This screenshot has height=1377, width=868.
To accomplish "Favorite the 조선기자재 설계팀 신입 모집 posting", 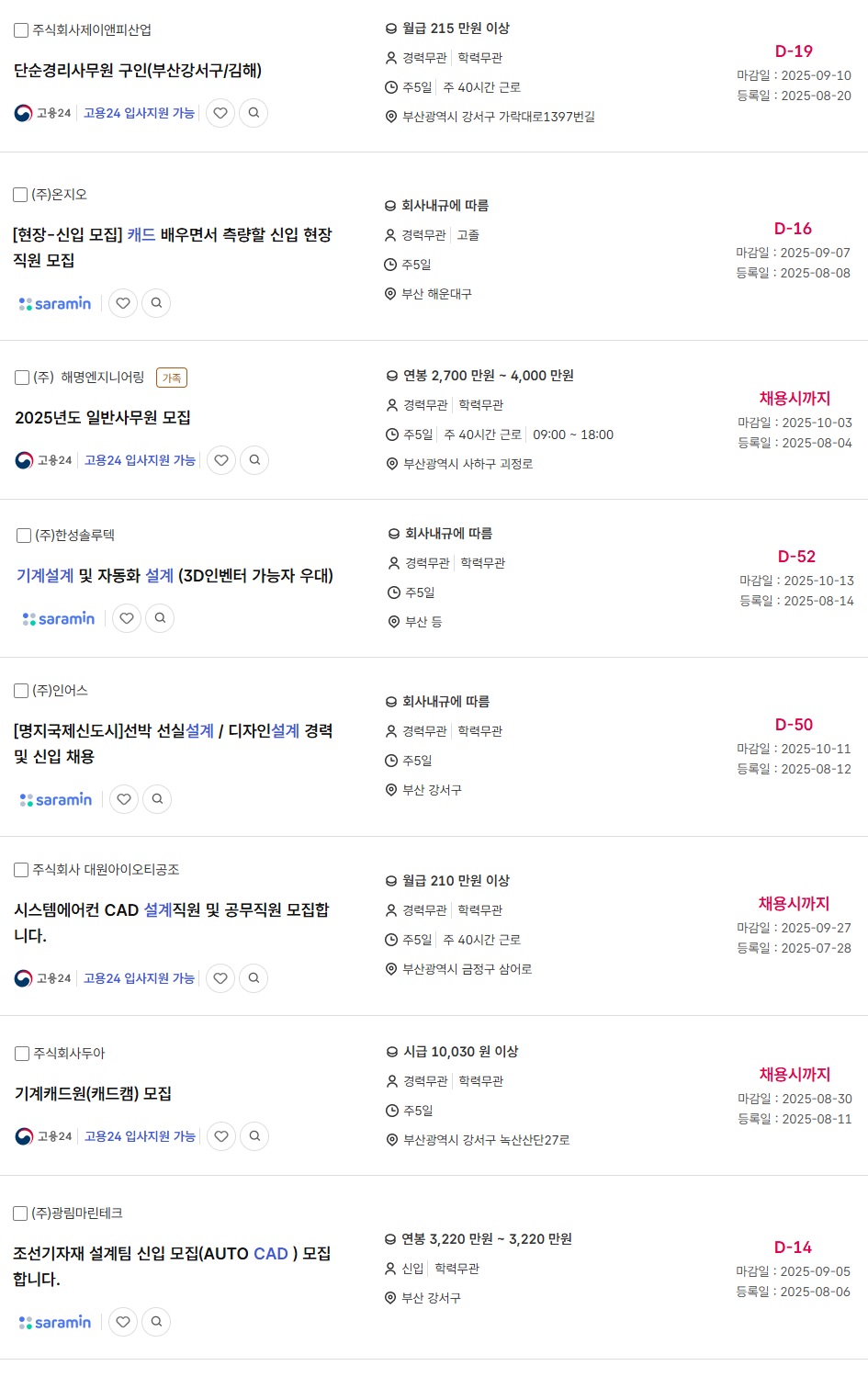I will (x=123, y=1322).
